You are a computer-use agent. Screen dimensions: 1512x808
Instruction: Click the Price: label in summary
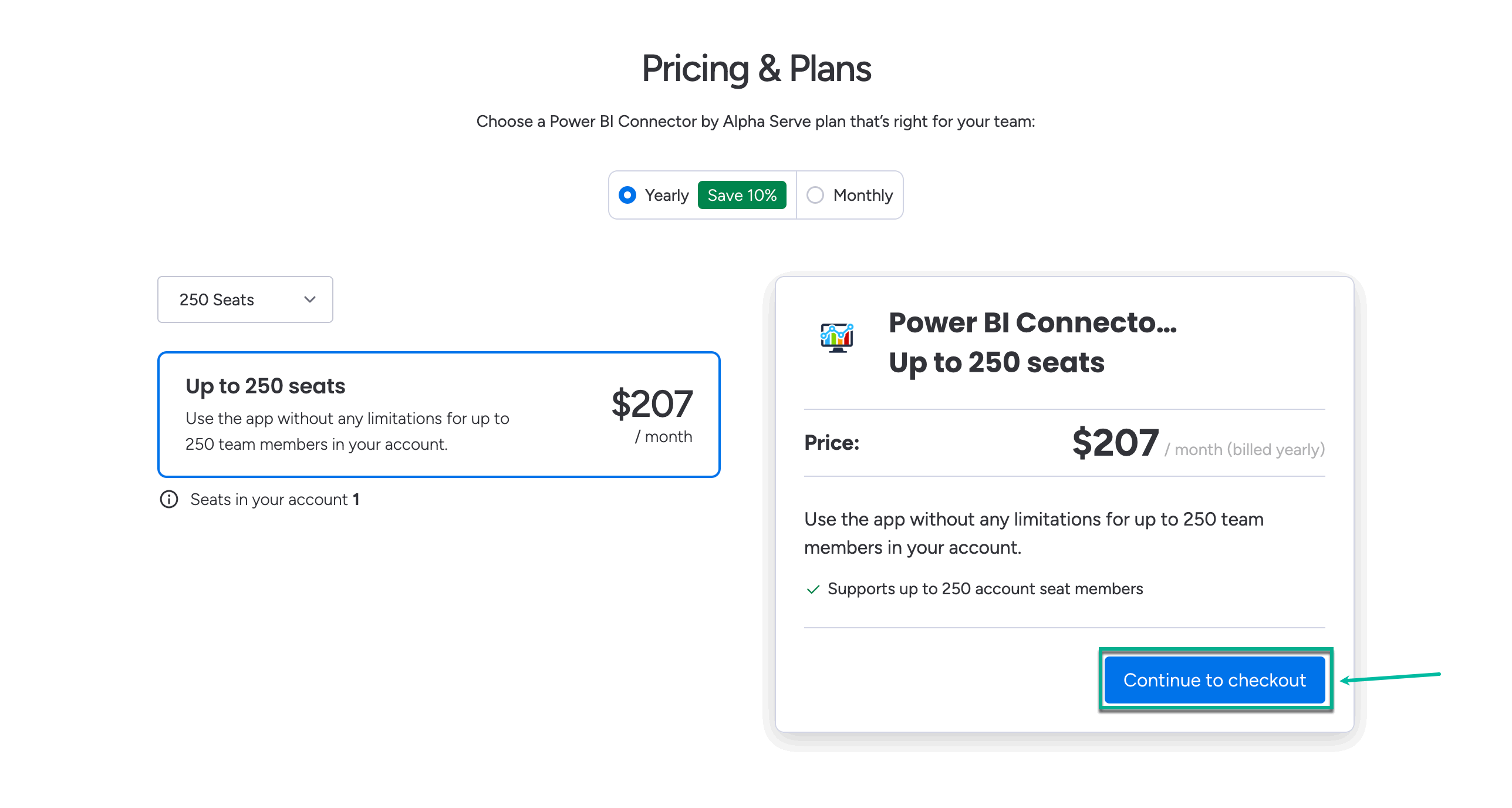tap(832, 443)
